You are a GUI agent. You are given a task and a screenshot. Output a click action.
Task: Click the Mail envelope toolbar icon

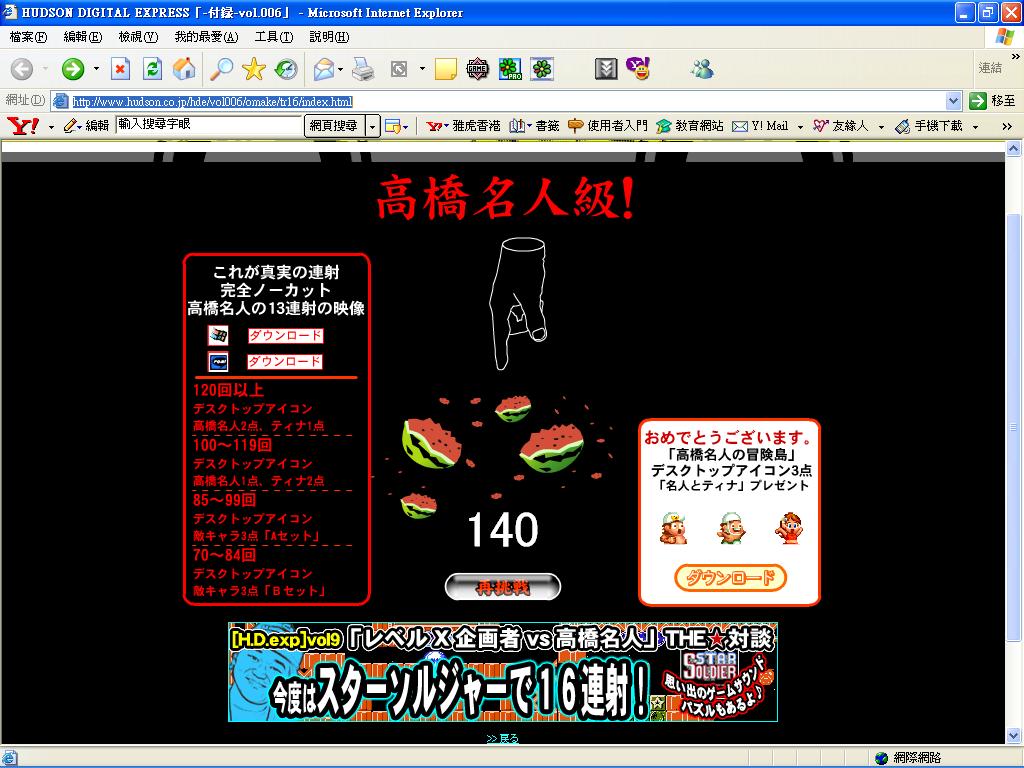(324, 69)
